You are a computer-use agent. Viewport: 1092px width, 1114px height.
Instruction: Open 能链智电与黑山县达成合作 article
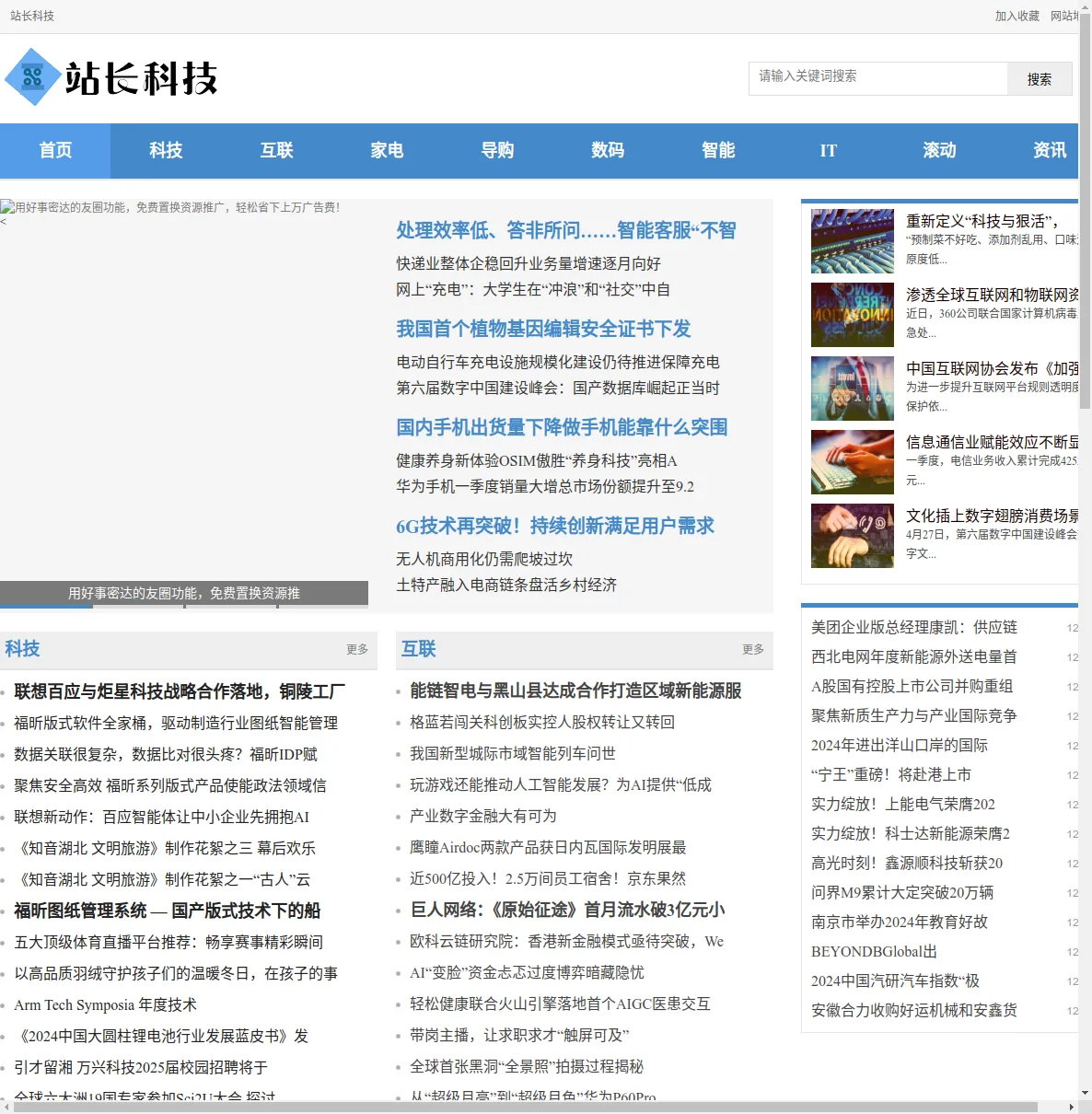[575, 690]
